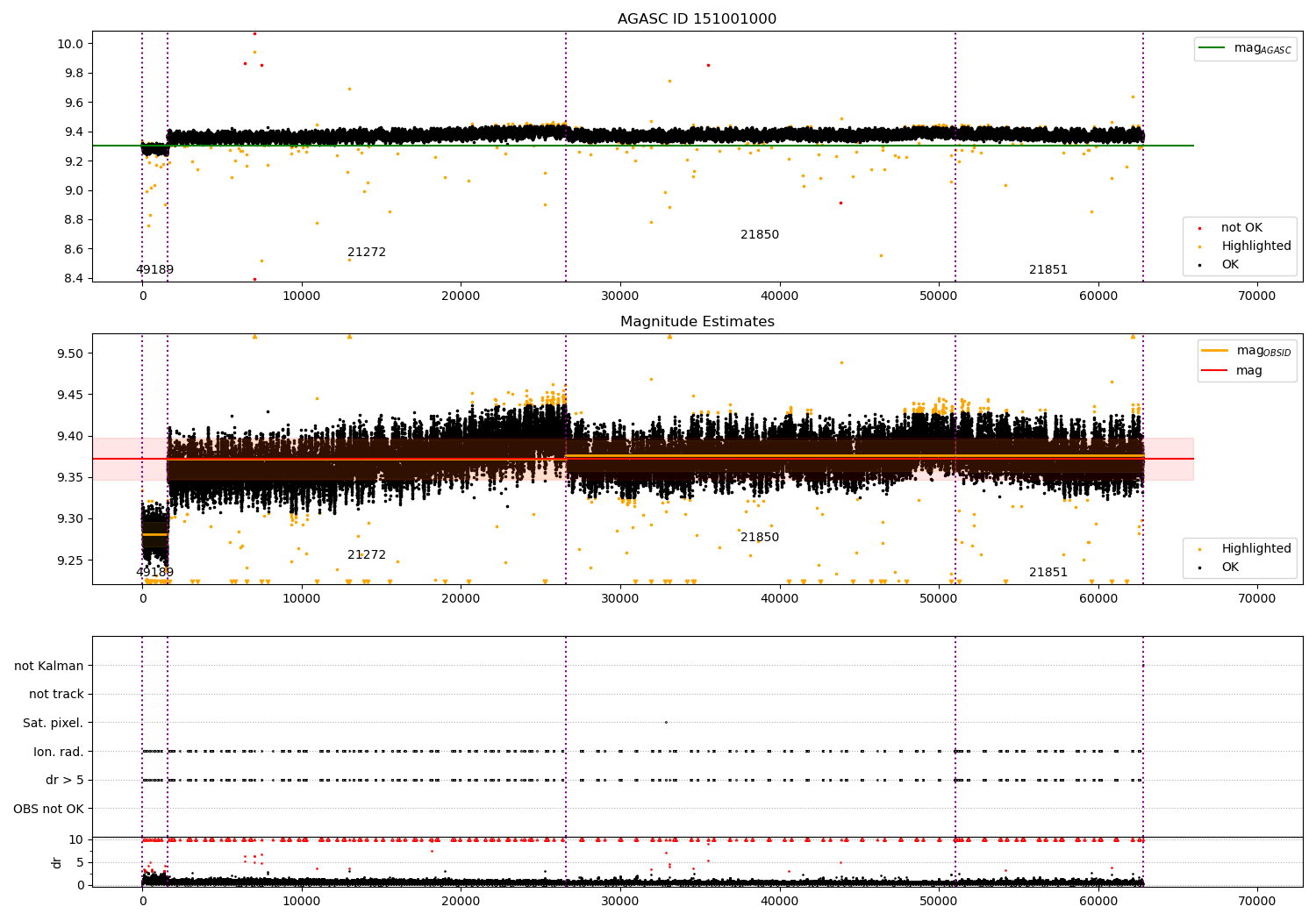Screen dimensions: 1316x921
Task: Click obsid label 21850 in Magnitude Estimates plot
Action: pos(760,538)
